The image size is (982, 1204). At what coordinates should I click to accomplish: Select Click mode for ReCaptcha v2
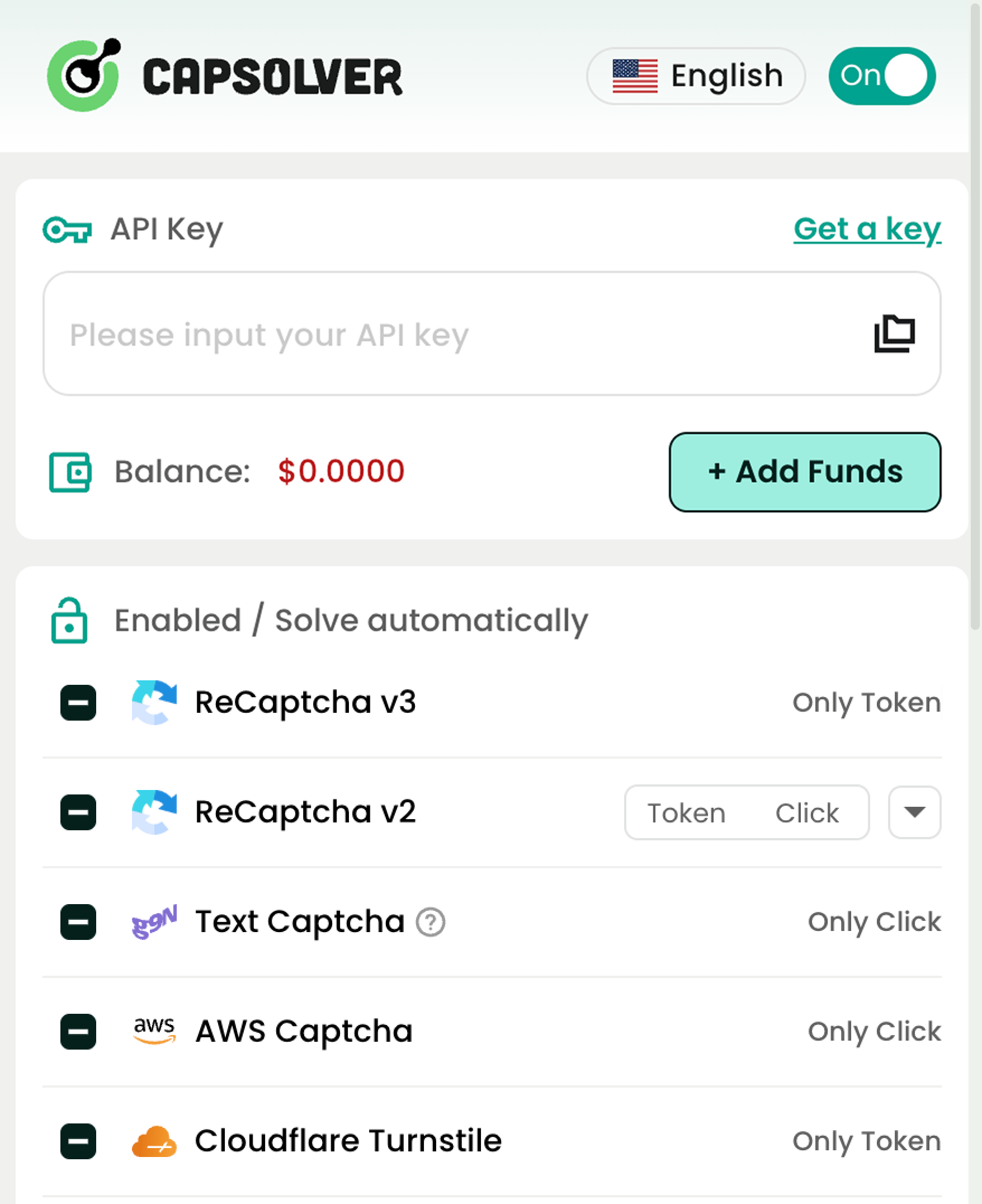click(806, 812)
